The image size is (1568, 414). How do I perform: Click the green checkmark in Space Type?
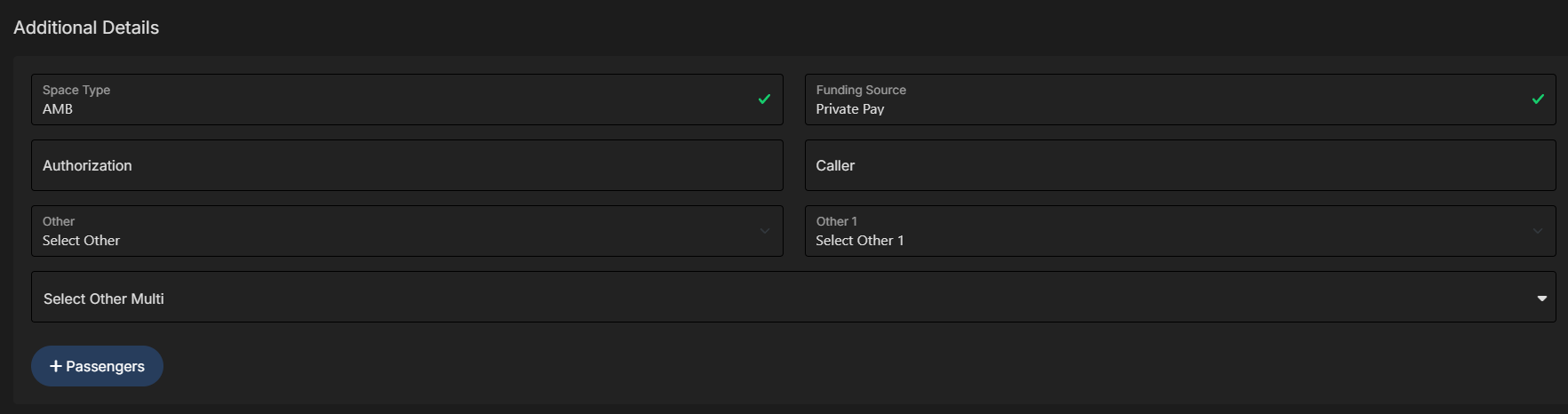tap(764, 100)
